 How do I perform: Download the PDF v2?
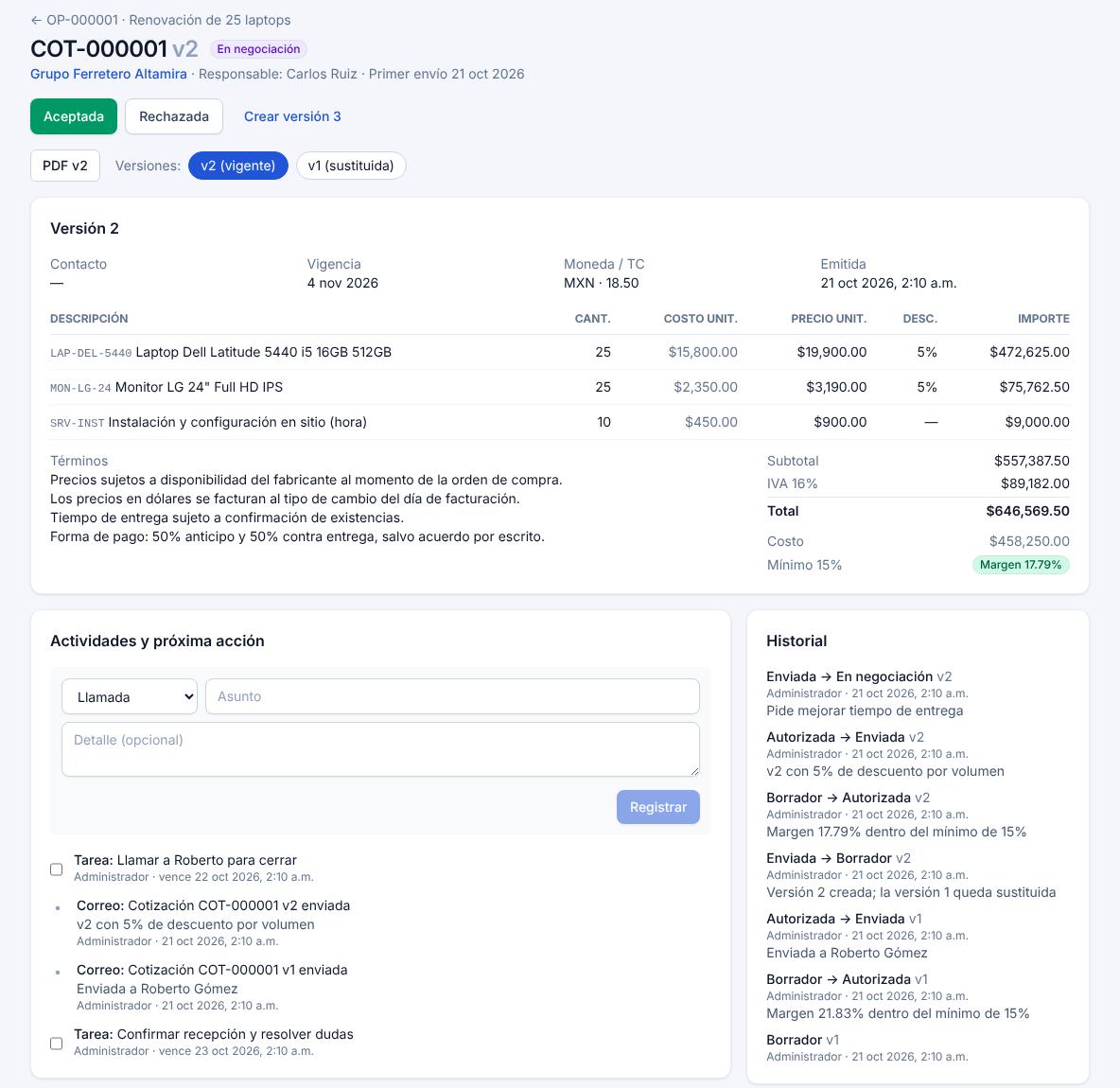(x=65, y=166)
